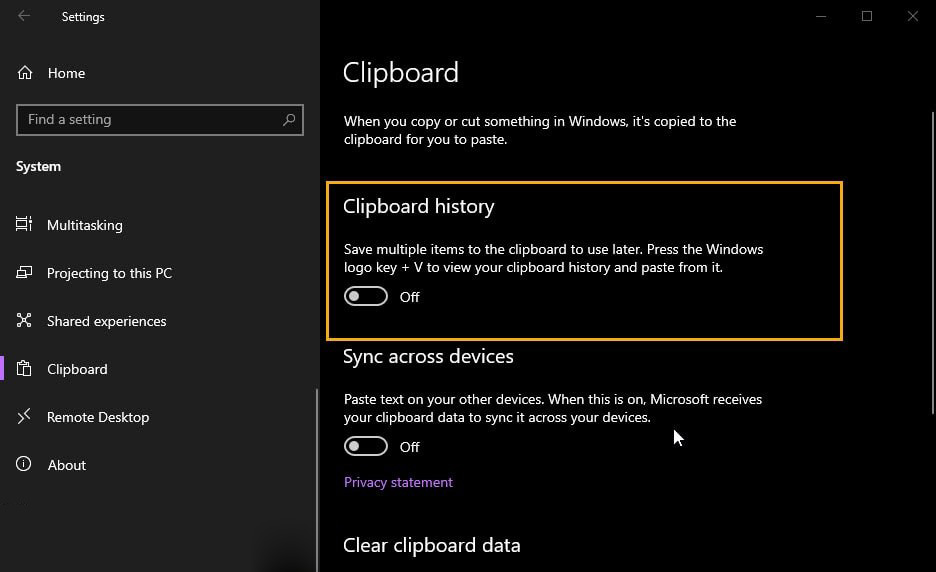Click the main content vertical scrollbar
This screenshot has height=572, width=936.
pos(932,263)
